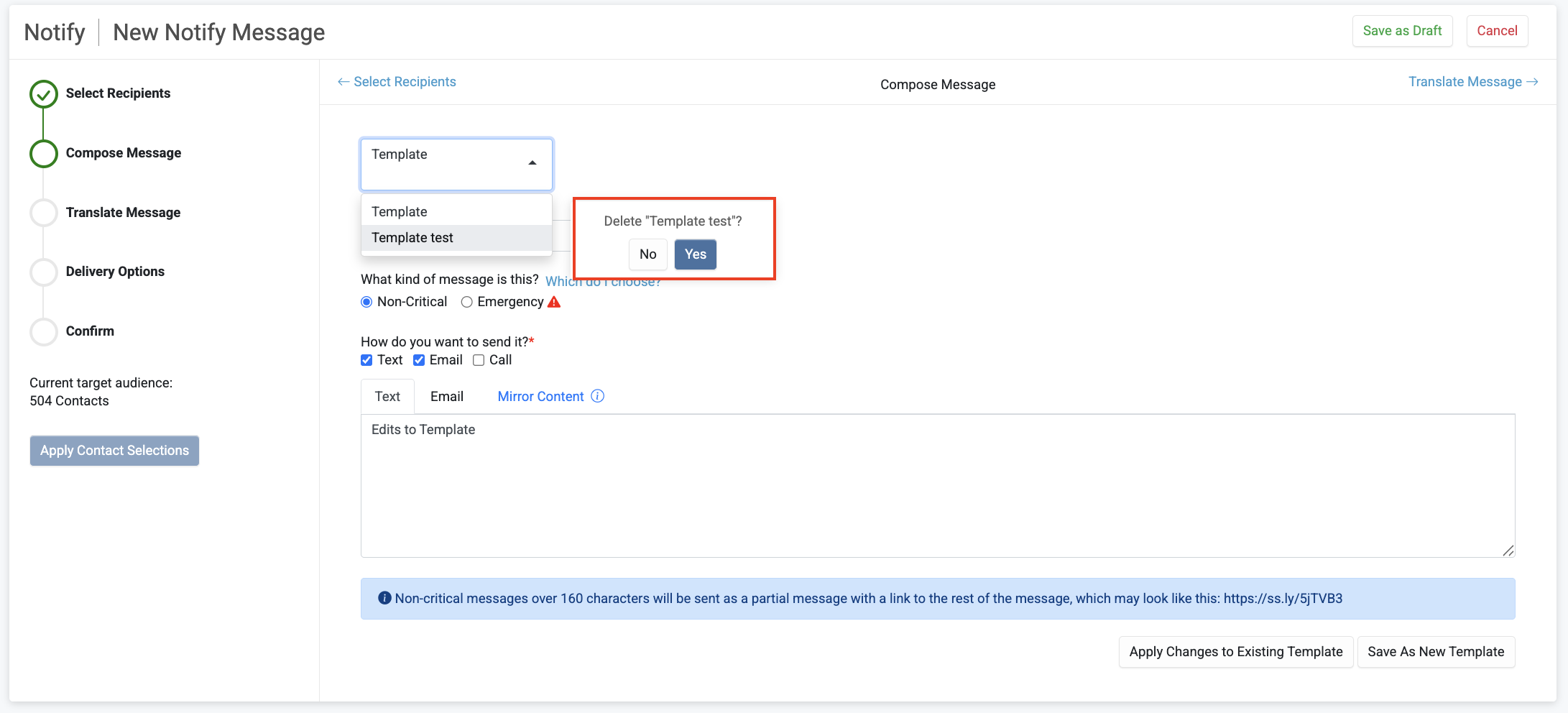The height and width of the screenshot is (713, 1568).
Task: Uncheck the Email checkbox
Action: point(419,360)
